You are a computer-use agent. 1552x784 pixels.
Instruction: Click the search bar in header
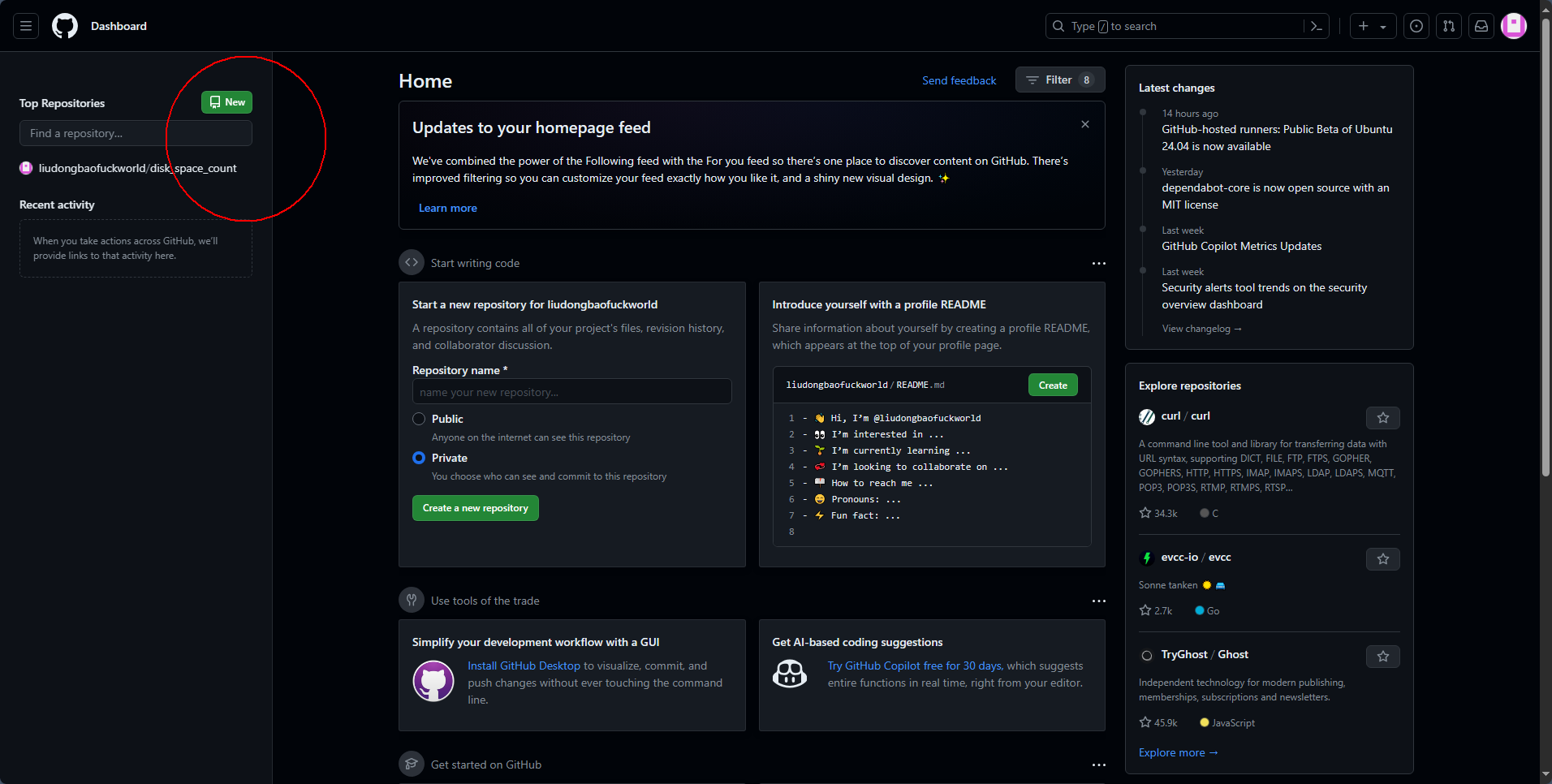click(x=1175, y=26)
